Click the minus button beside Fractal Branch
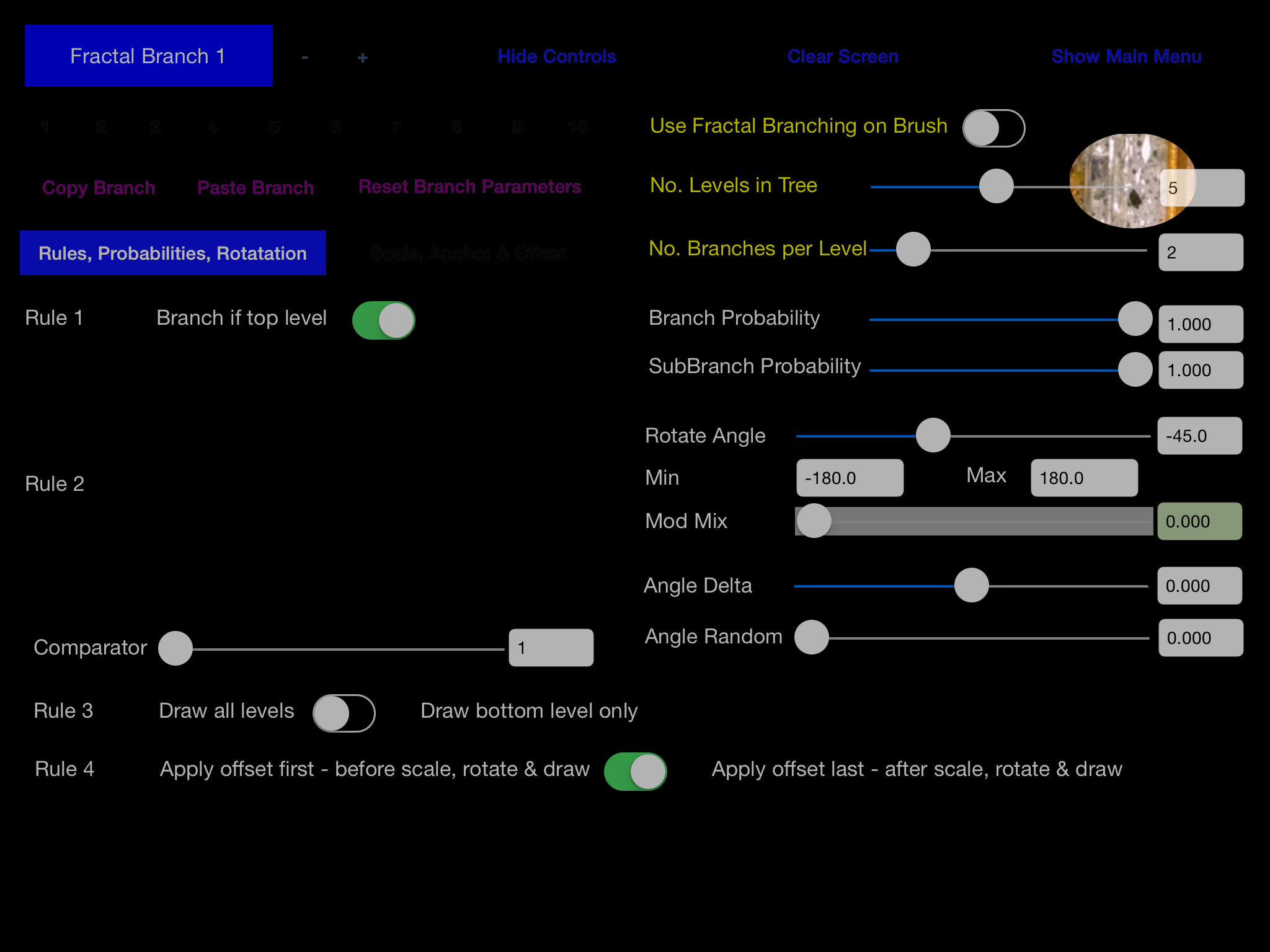 (x=304, y=58)
